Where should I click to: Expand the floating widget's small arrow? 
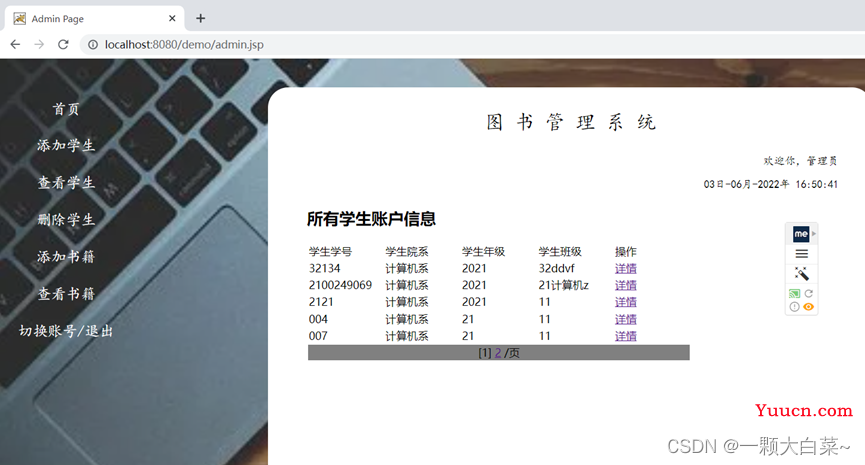pyautogui.click(x=814, y=234)
